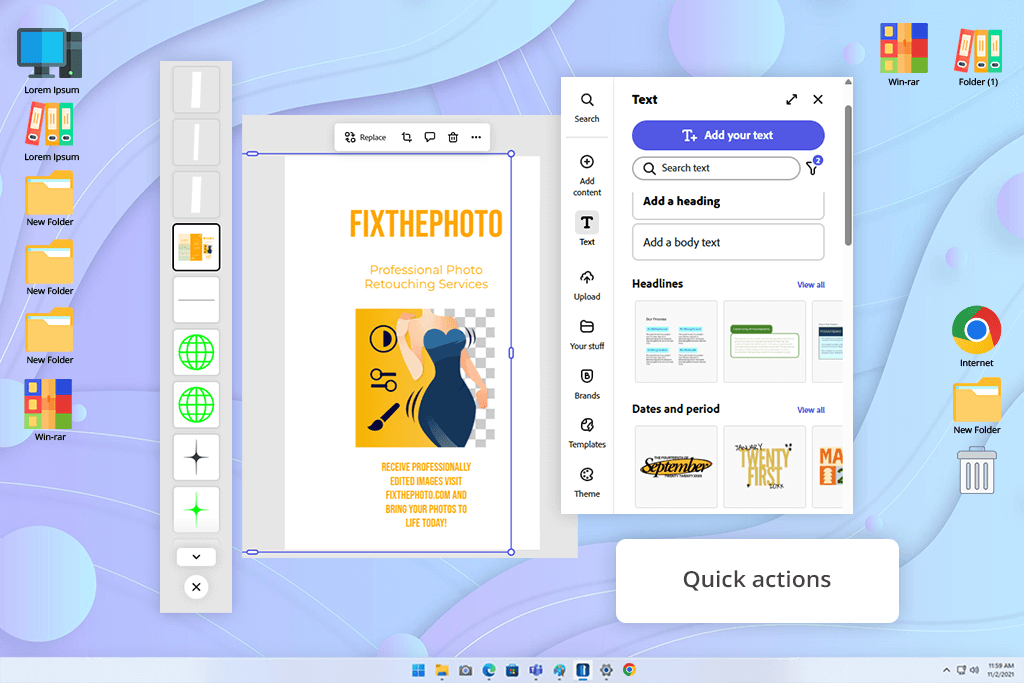Close the shapes strip with X button
1024x683 pixels.
[x=196, y=587]
